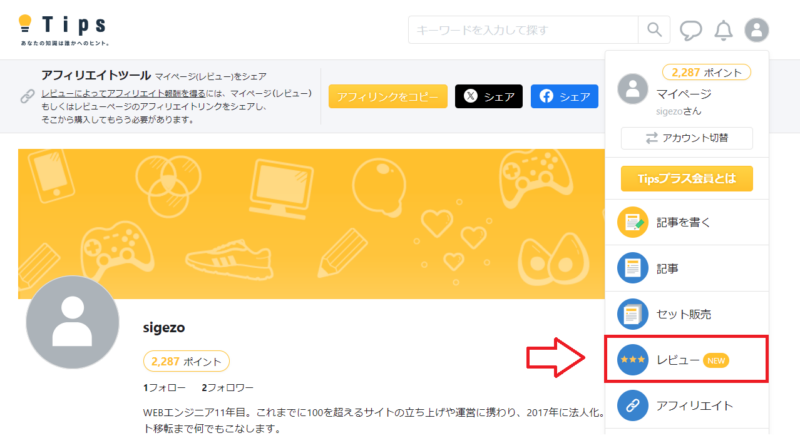Click the keyword search input field
The height and width of the screenshot is (448, 800).
point(523,30)
